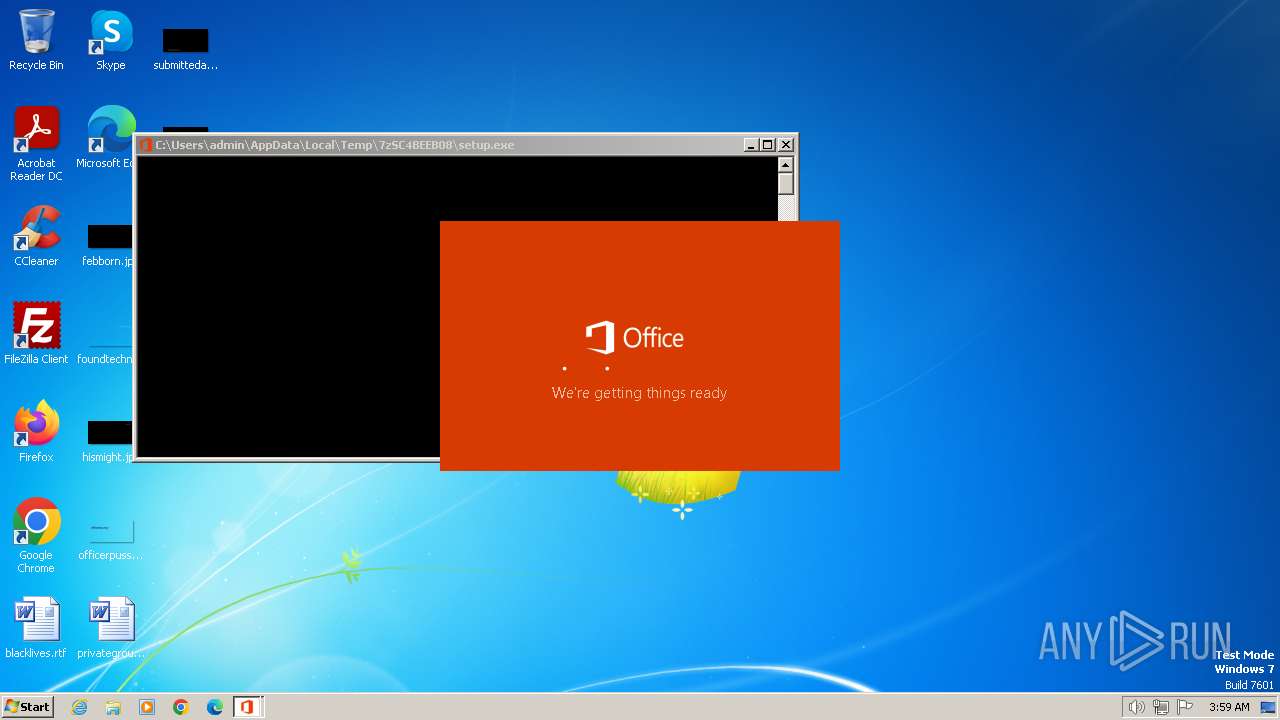This screenshot has width=1280, height=720.
Task: Open the blacklives.rtf document
Action: 36,628
